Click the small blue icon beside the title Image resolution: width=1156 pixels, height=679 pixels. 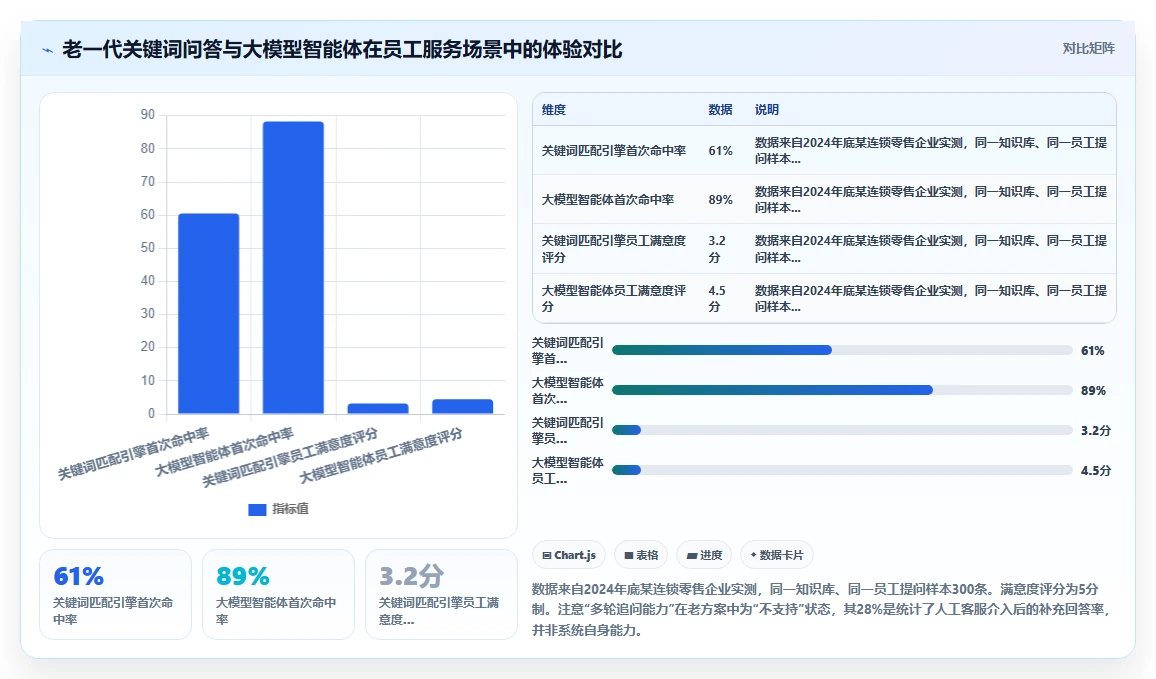point(48,50)
